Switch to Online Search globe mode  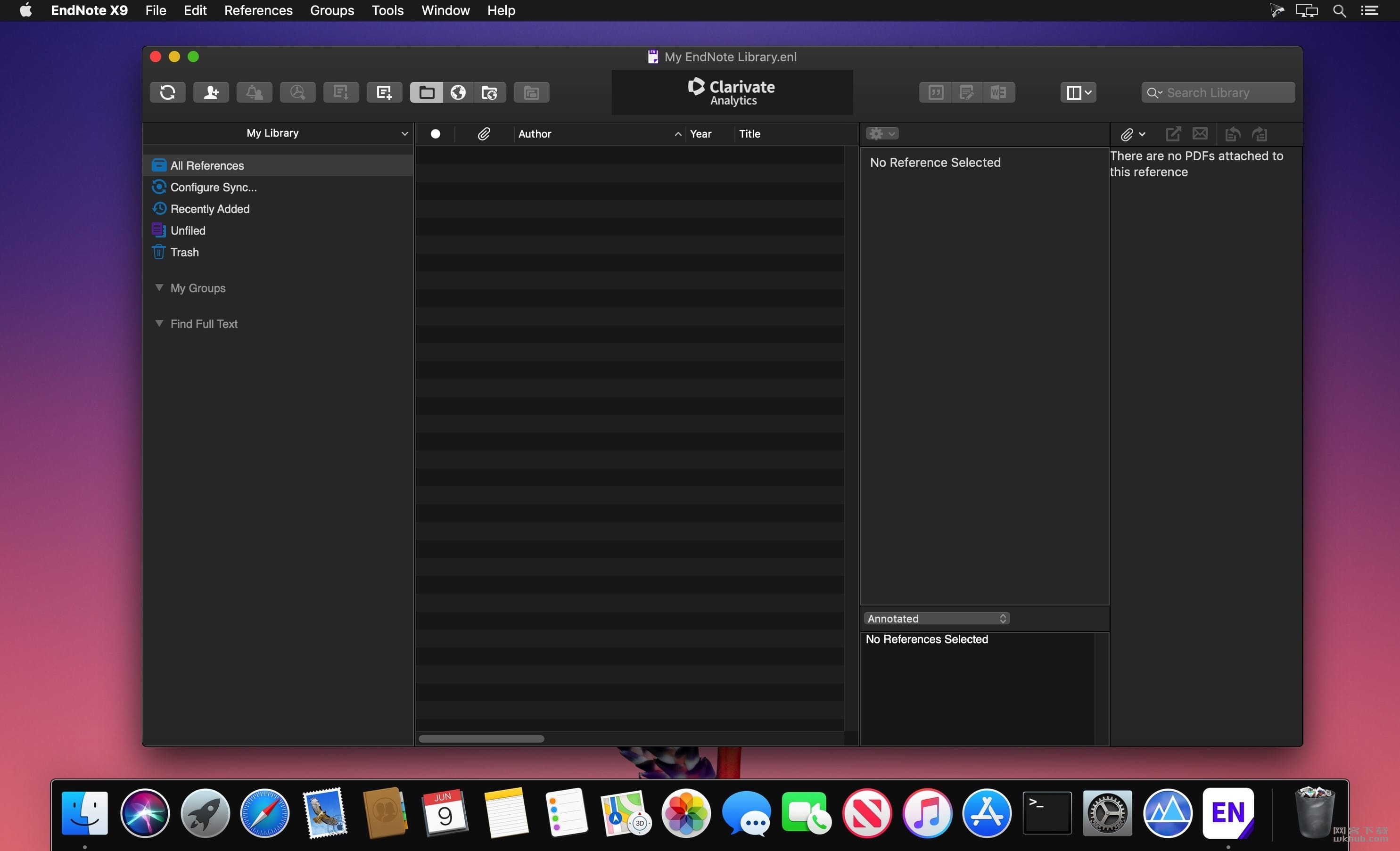pyautogui.click(x=458, y=92)
